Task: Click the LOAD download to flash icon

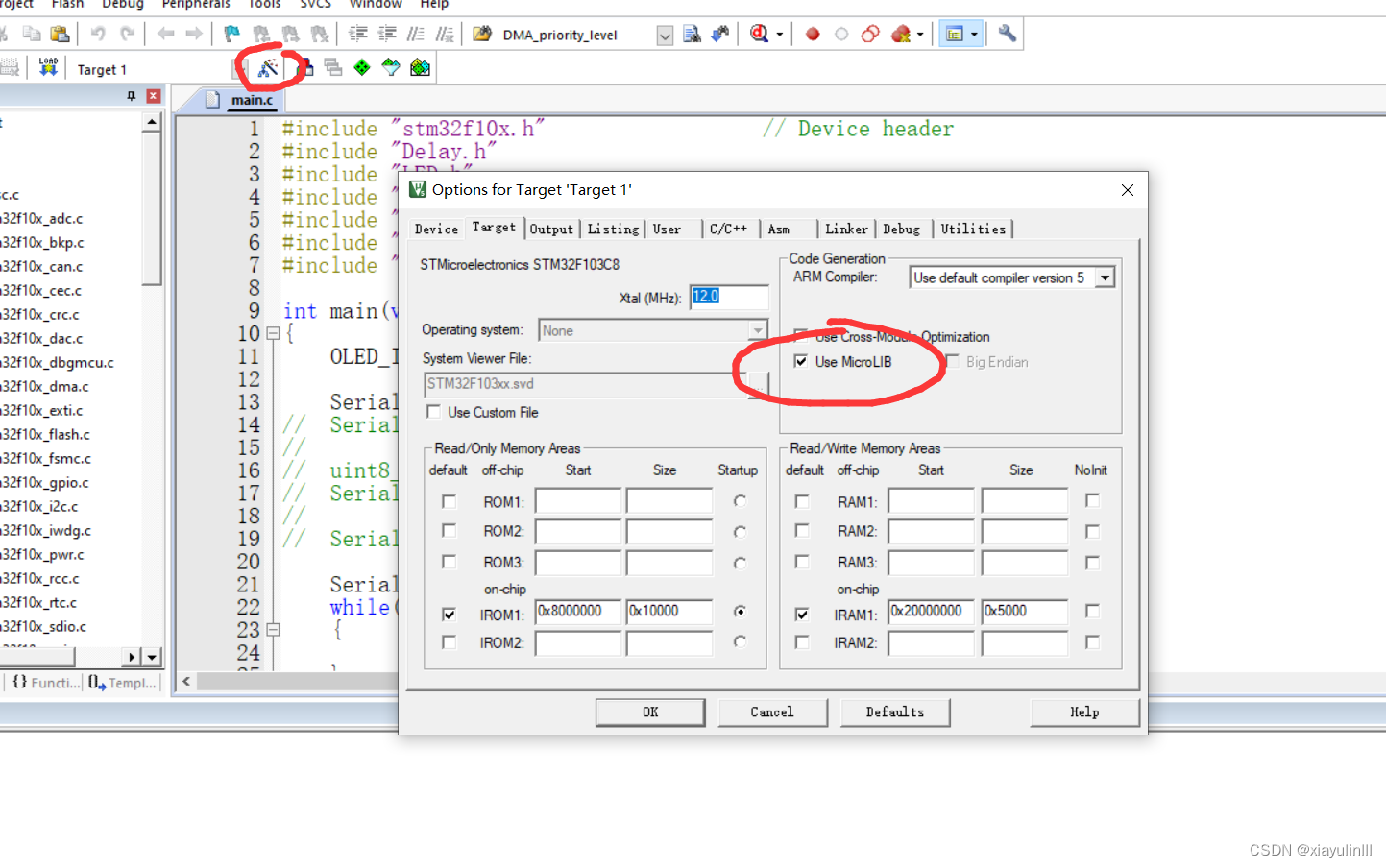Action: click(48, 67)
